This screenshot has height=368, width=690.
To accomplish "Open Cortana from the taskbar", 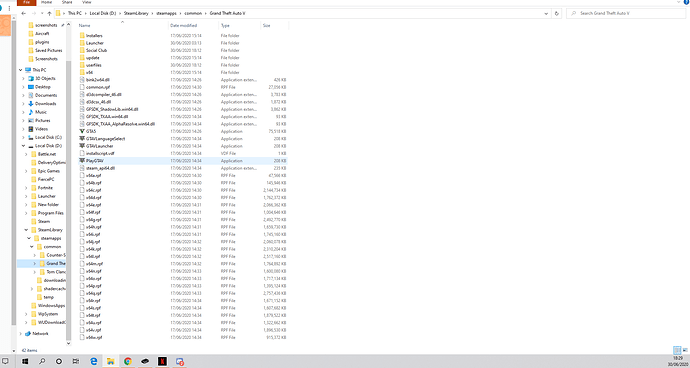I will tap(59, 361).
